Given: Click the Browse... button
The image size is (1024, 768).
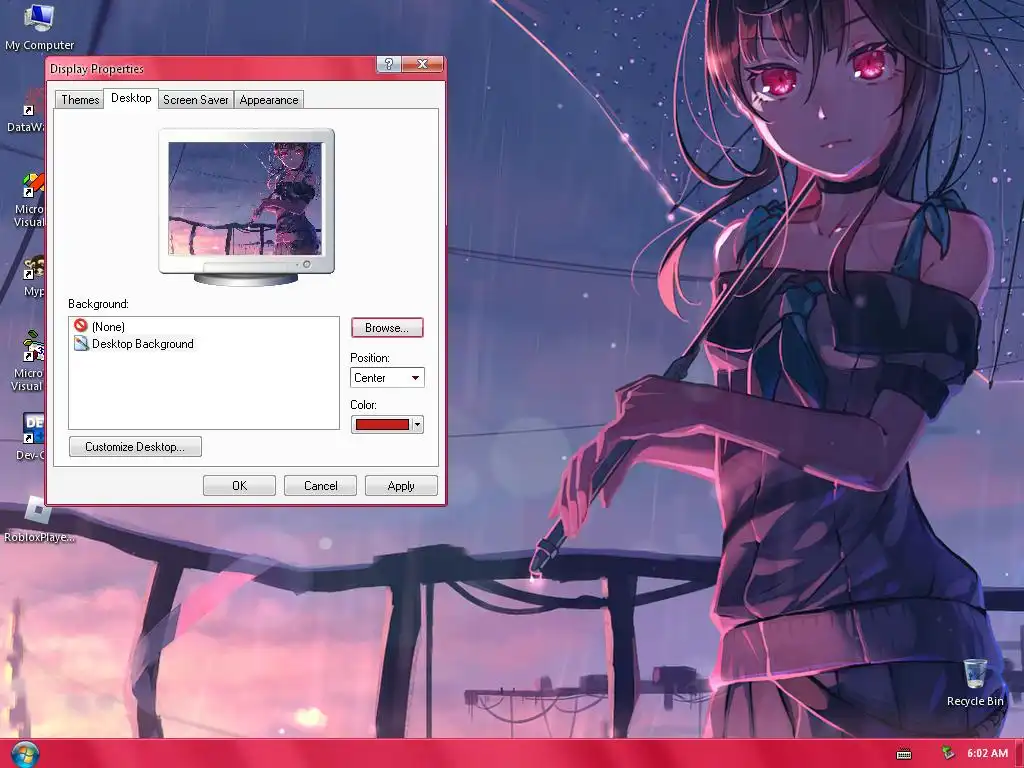Looking at the screenshot, I should click(x=387, y=328).
